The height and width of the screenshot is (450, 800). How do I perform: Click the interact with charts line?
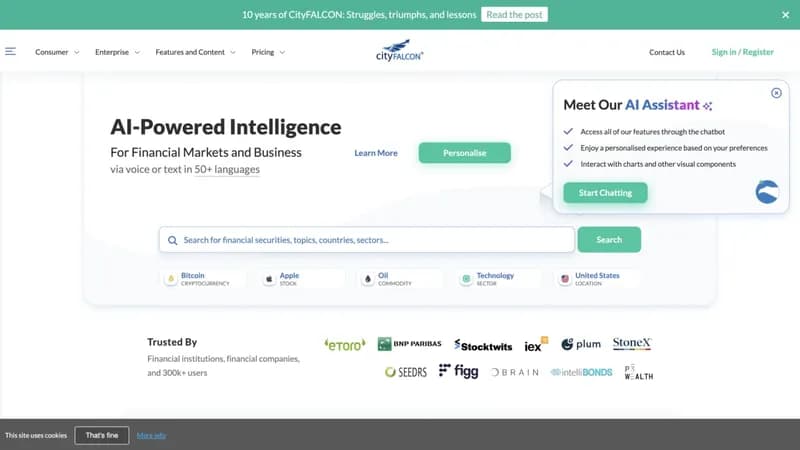658,164
